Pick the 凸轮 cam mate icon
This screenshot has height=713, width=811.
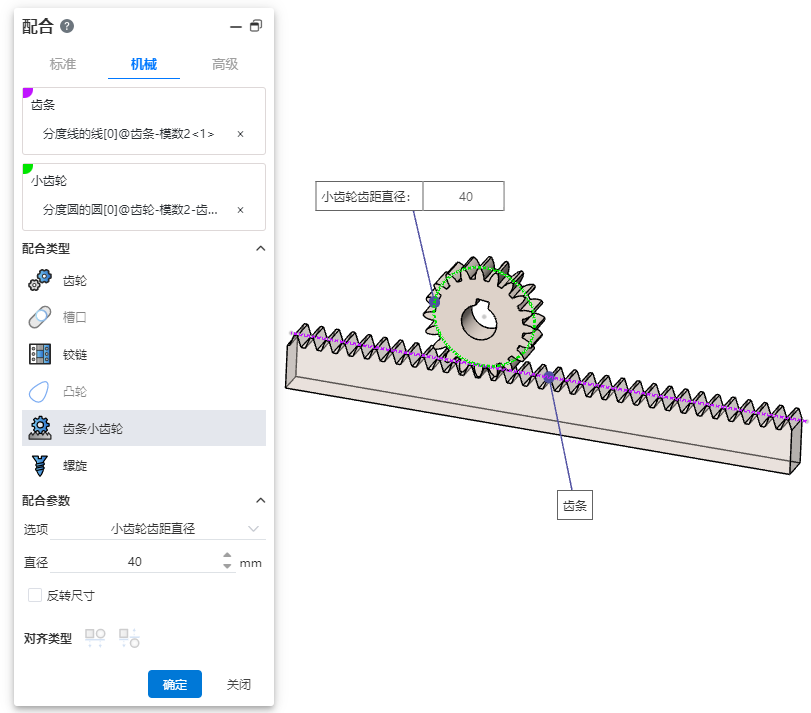click(40, 391)
